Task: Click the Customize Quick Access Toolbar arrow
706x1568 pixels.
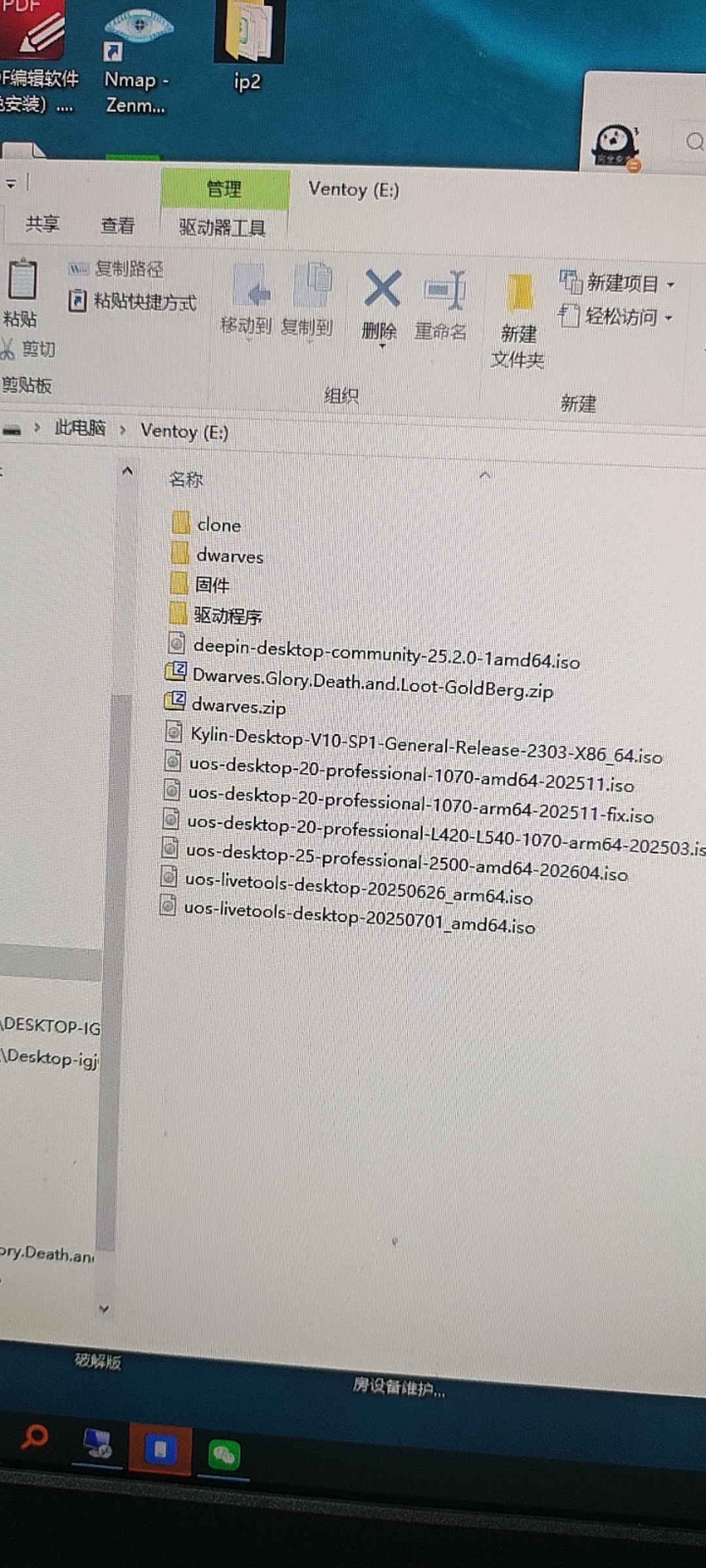Action: (x=10, y=184)
